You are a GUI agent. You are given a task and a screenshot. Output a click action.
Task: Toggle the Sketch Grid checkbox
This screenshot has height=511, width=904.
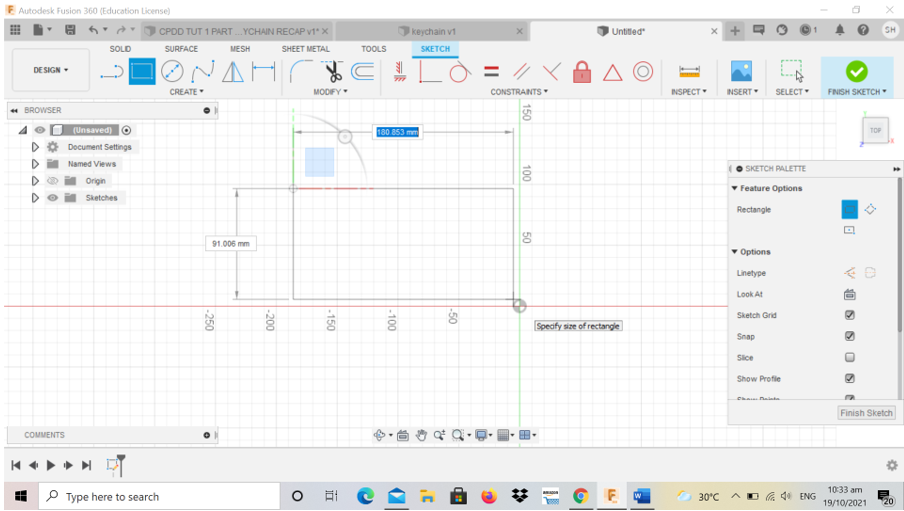pyautogui.click(x=849, y=315)
